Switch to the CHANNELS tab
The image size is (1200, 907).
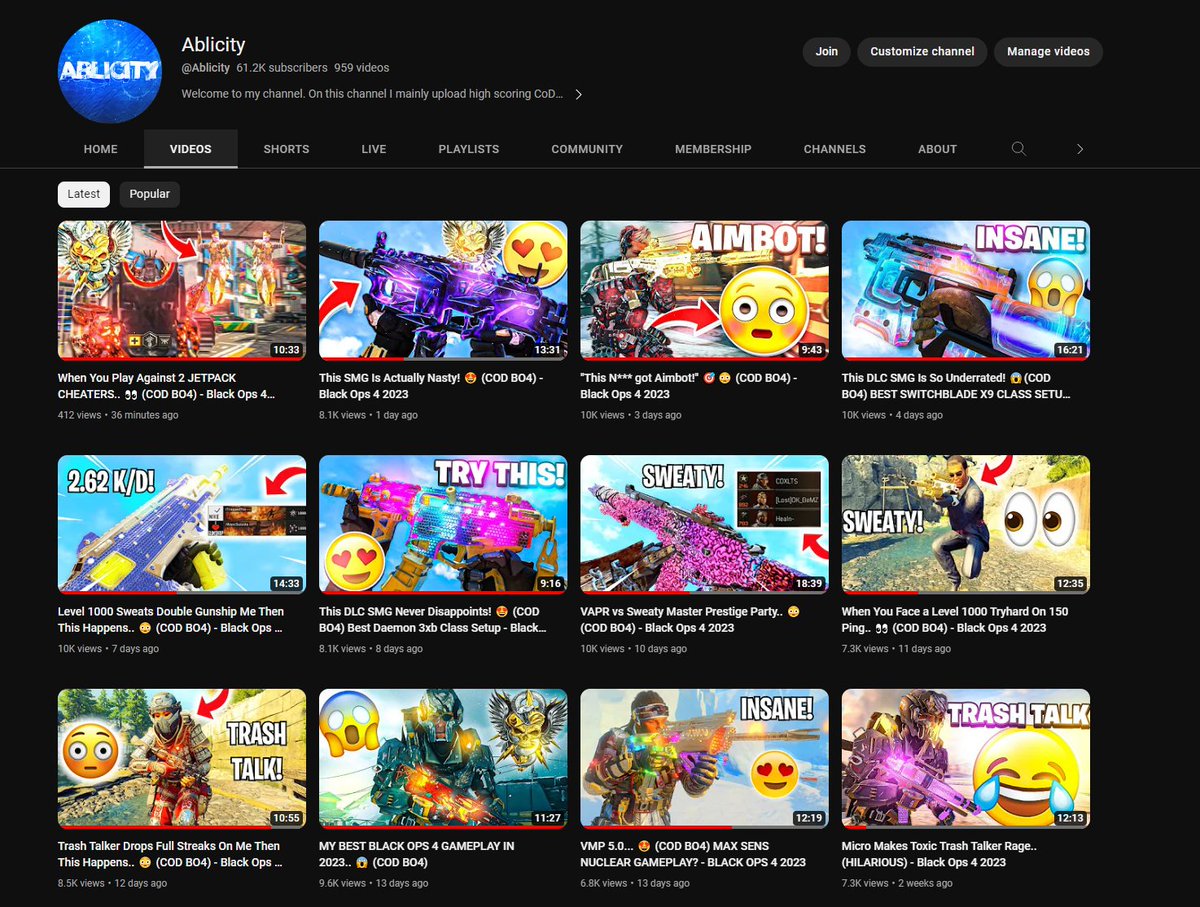pos(835,149)
